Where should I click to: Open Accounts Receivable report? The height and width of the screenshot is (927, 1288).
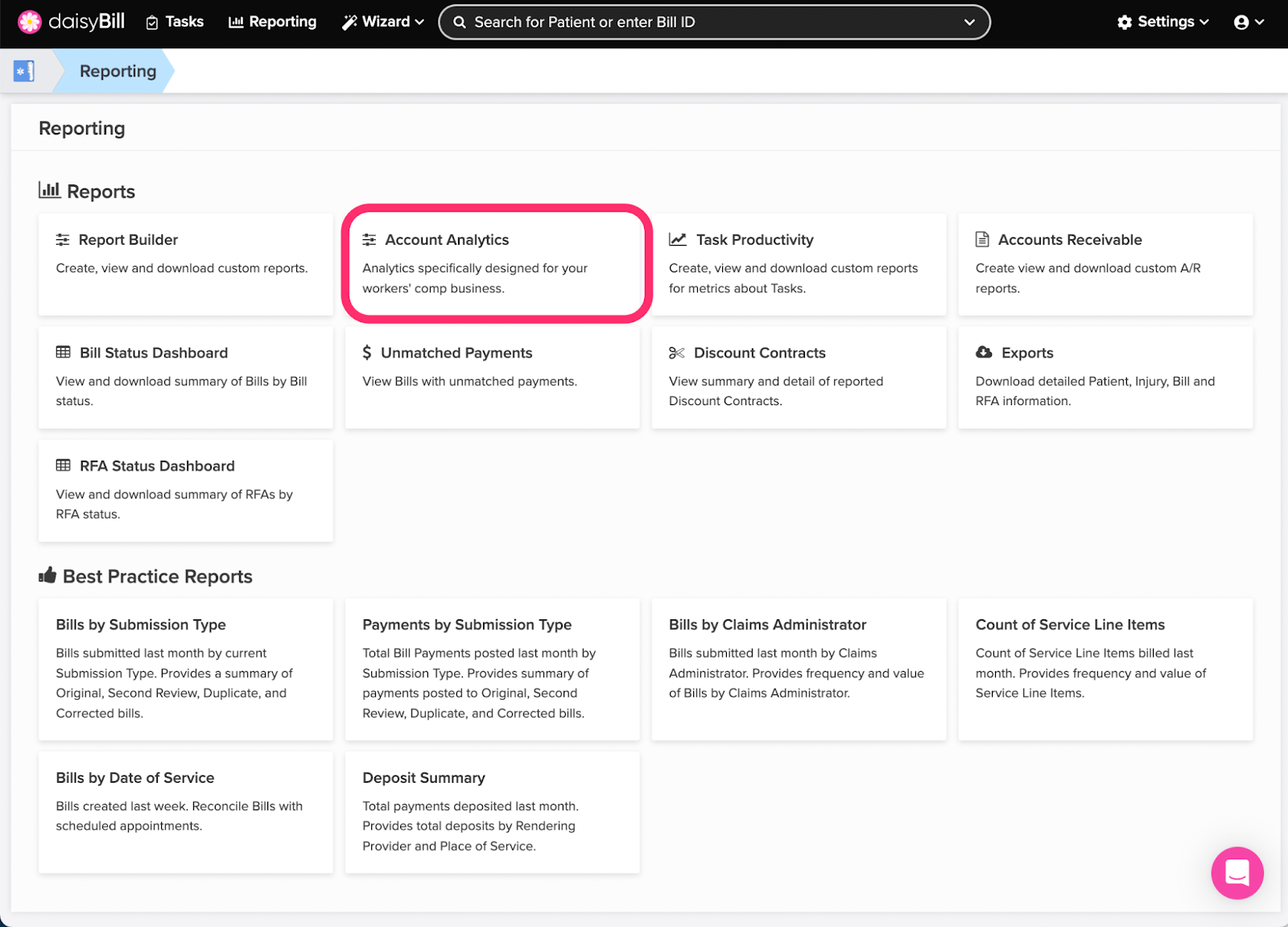pyautogui.click(x=1106, y=264)
